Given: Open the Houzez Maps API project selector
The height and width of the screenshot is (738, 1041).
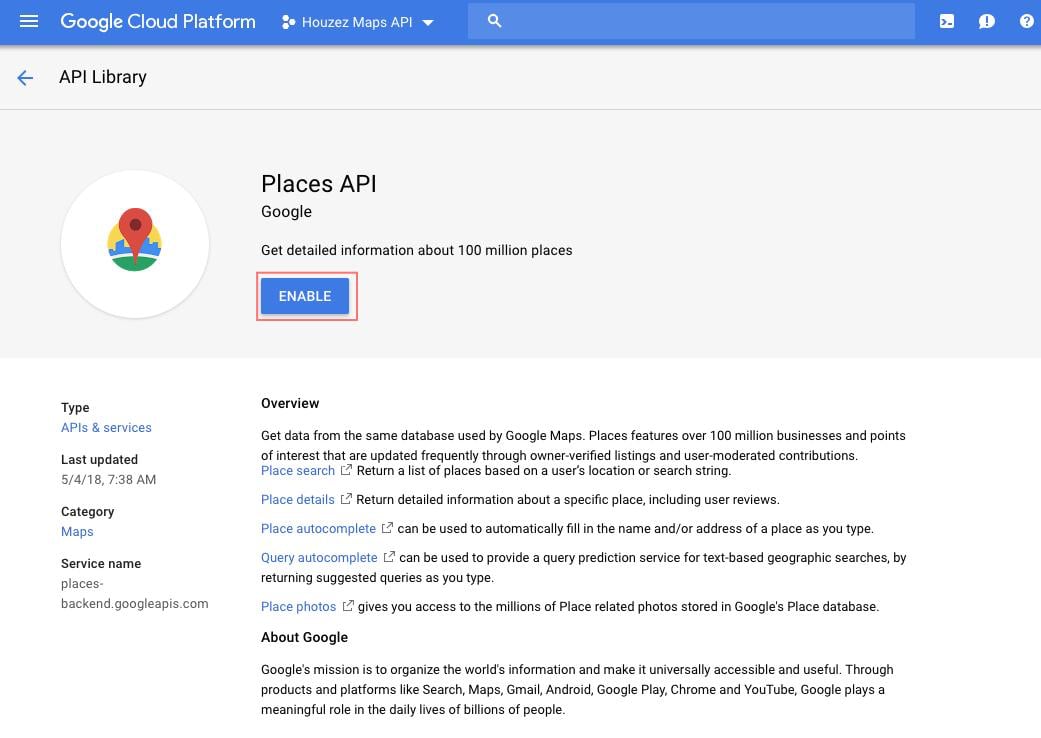Looking at the screenshot, I should 358,22.
